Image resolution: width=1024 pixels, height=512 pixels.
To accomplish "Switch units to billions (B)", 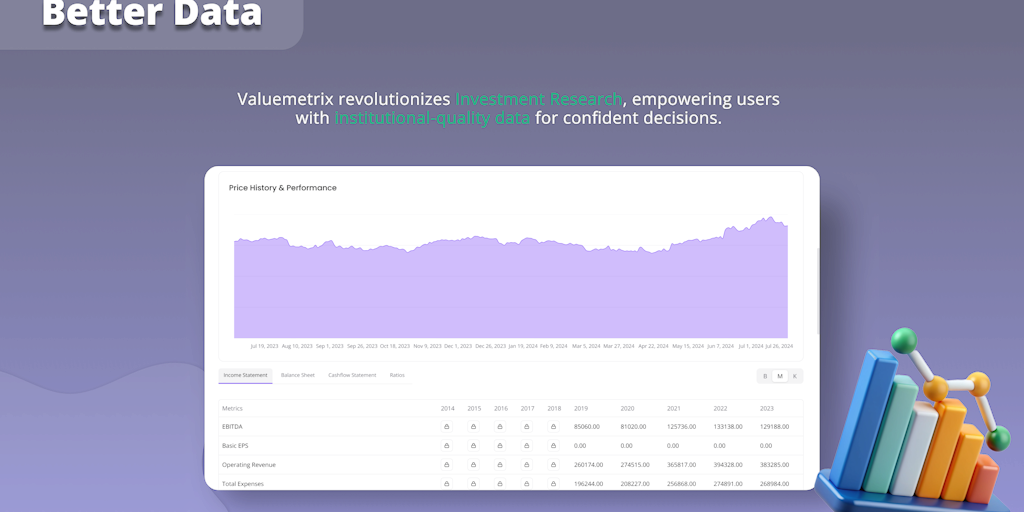I will (765, 376).
